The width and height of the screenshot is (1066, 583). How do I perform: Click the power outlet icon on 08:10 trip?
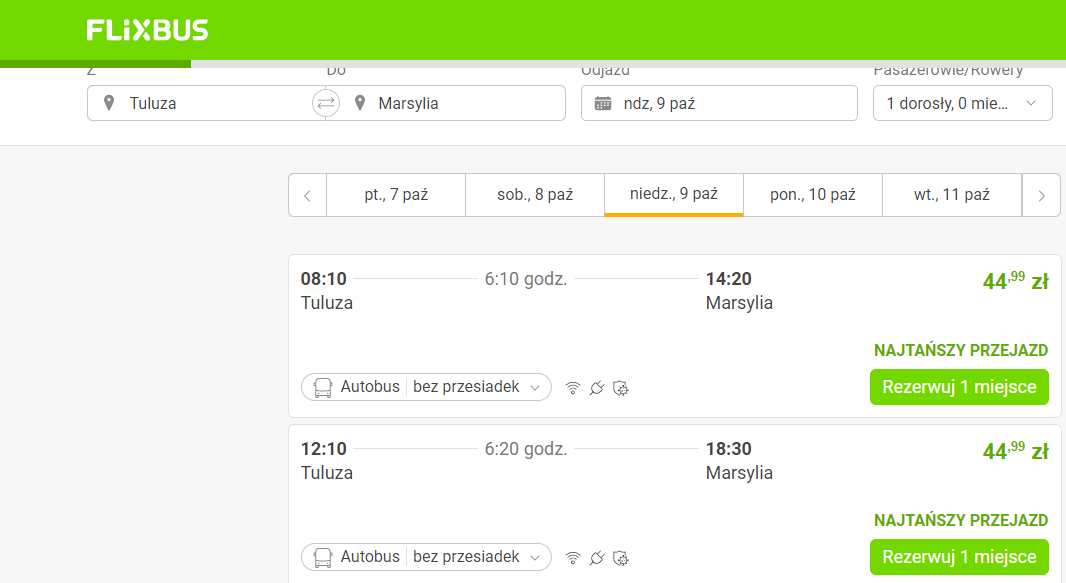pos(597,388)
